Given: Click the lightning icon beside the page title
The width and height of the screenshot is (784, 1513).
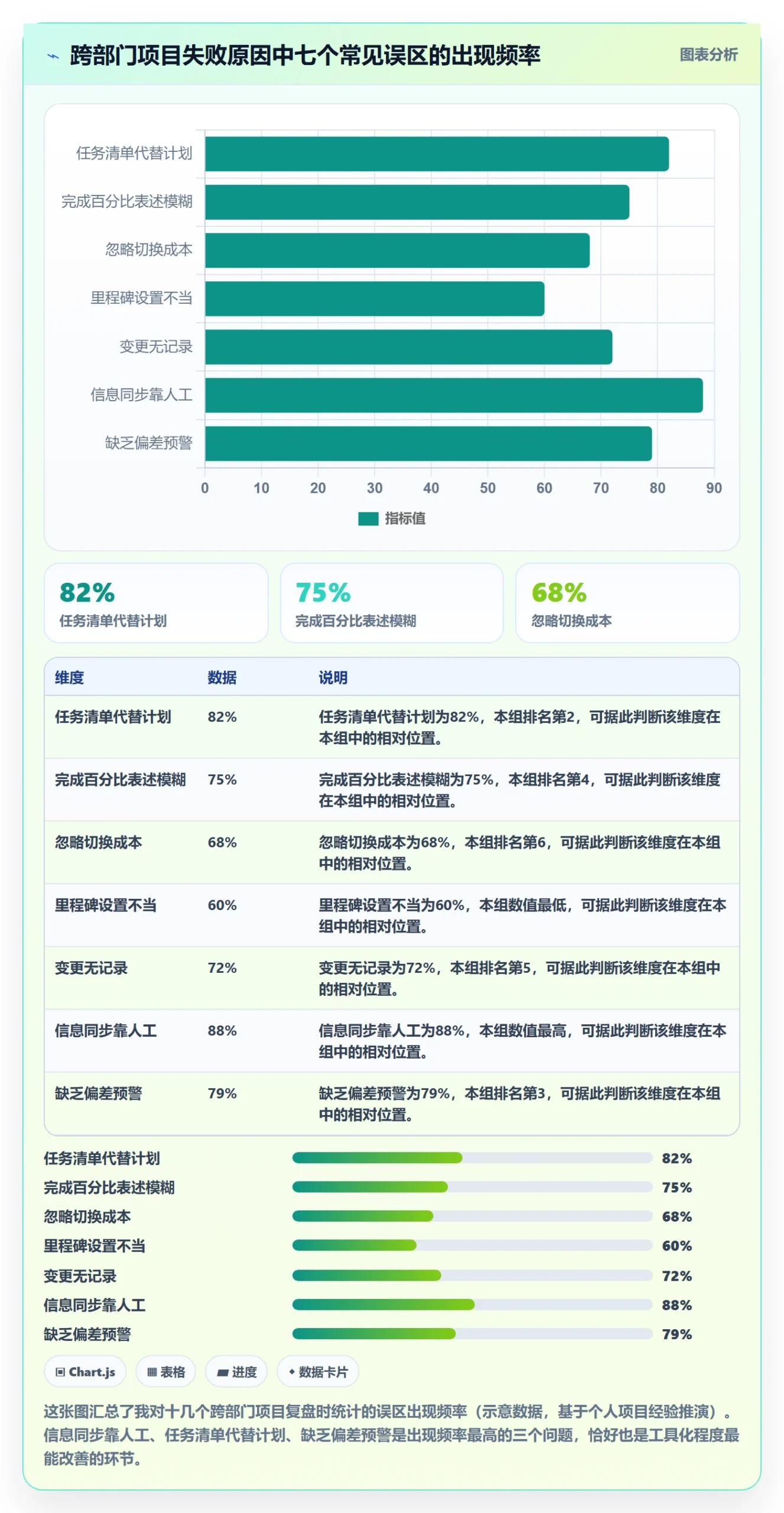Looking at the screenshot, I should 53,56.
